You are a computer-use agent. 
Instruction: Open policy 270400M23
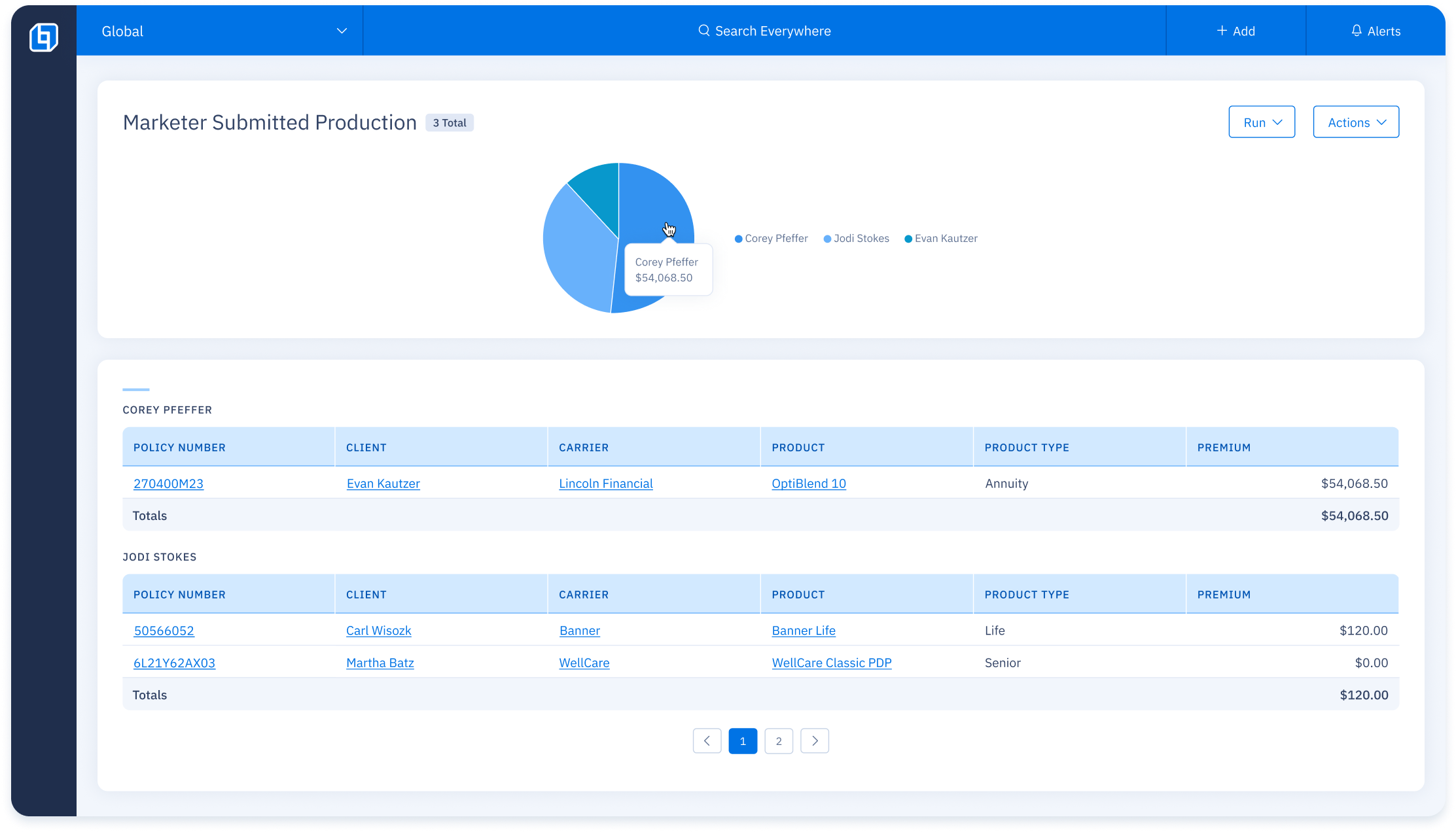point(168,483)
